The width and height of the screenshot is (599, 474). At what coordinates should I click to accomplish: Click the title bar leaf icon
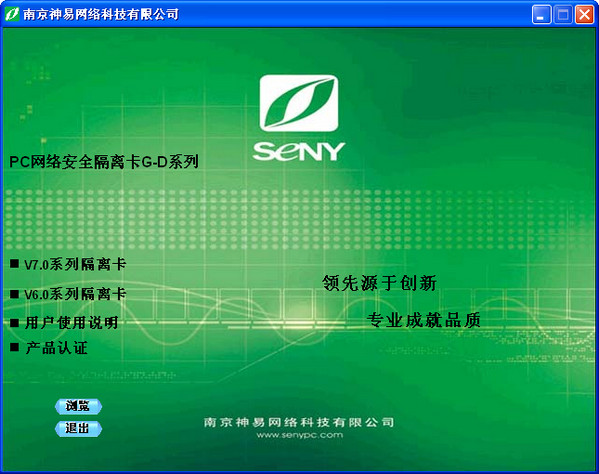point(11,14)
